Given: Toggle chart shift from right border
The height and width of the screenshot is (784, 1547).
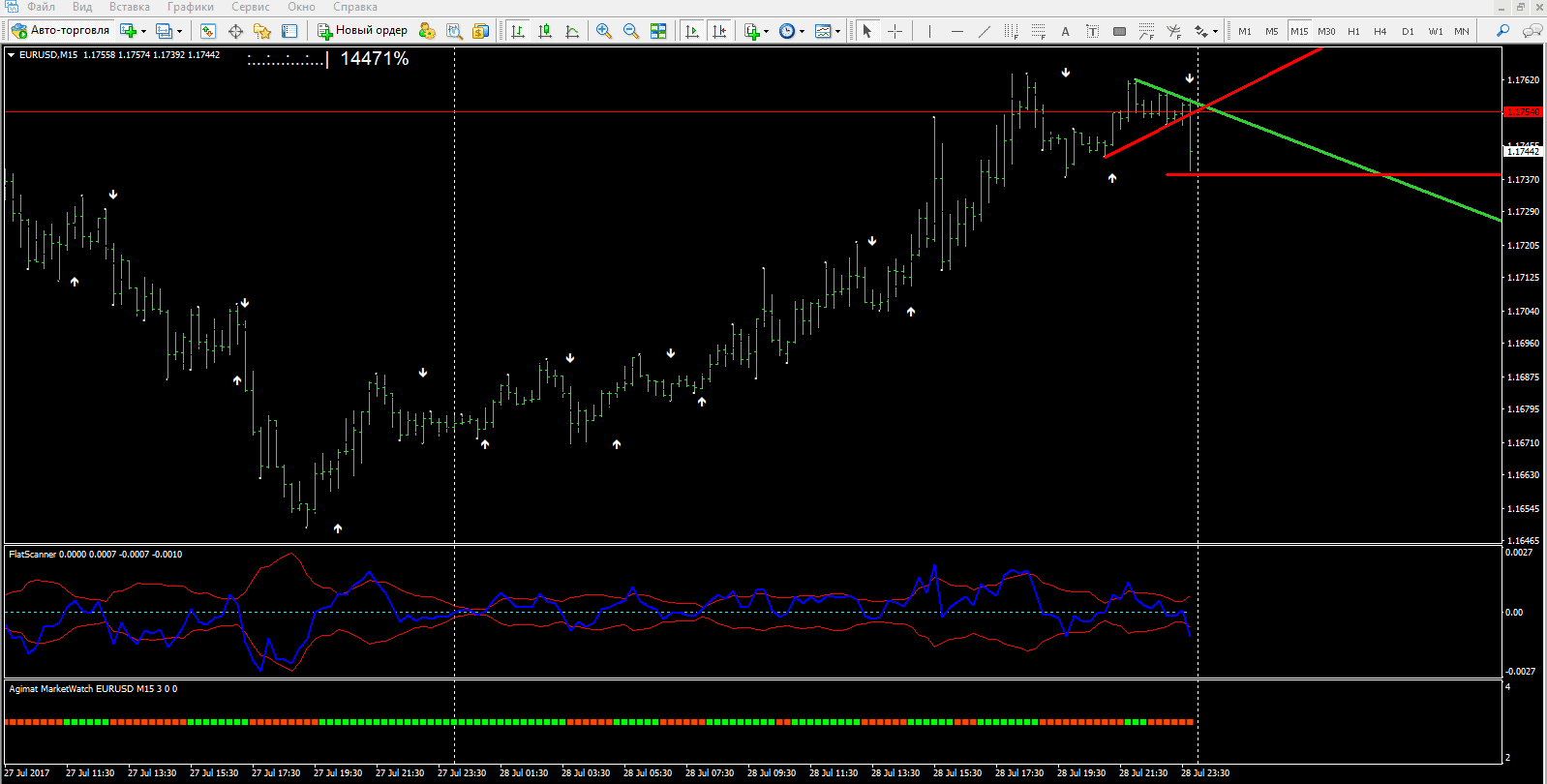Looking at the screenshot, I should (719, 31).
